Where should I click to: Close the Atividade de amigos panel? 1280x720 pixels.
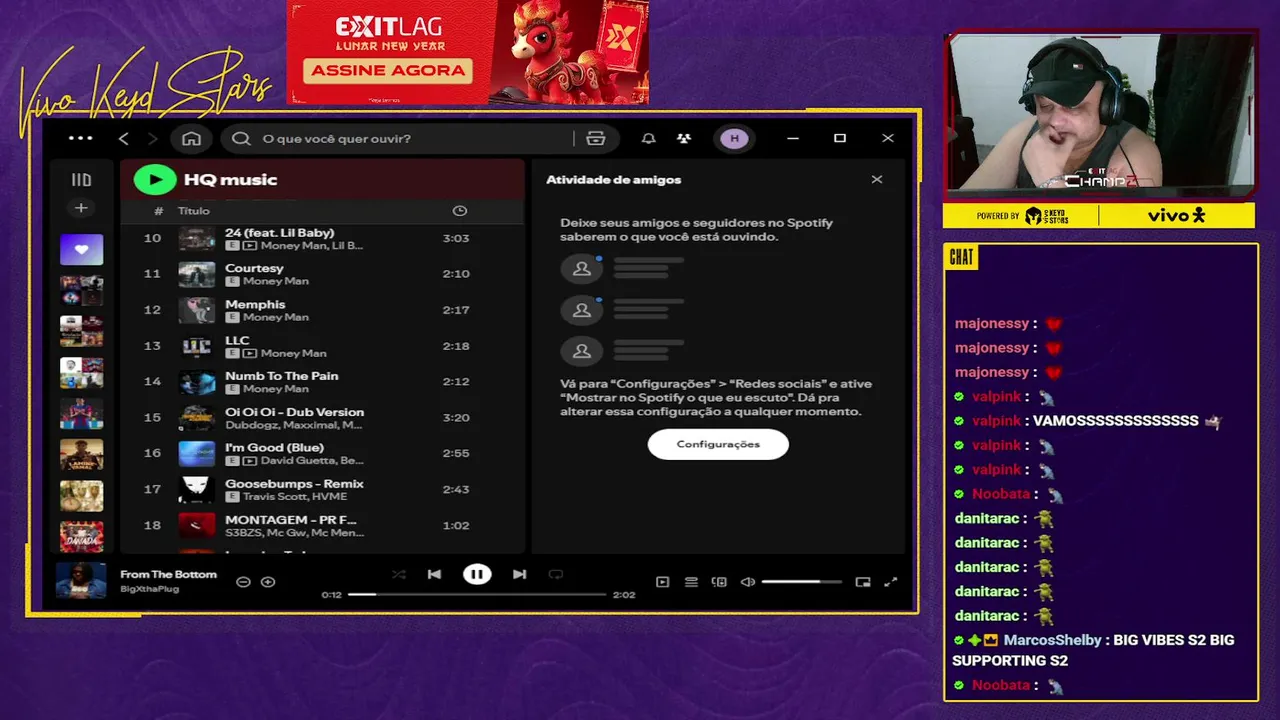click(x=877, y=180)
